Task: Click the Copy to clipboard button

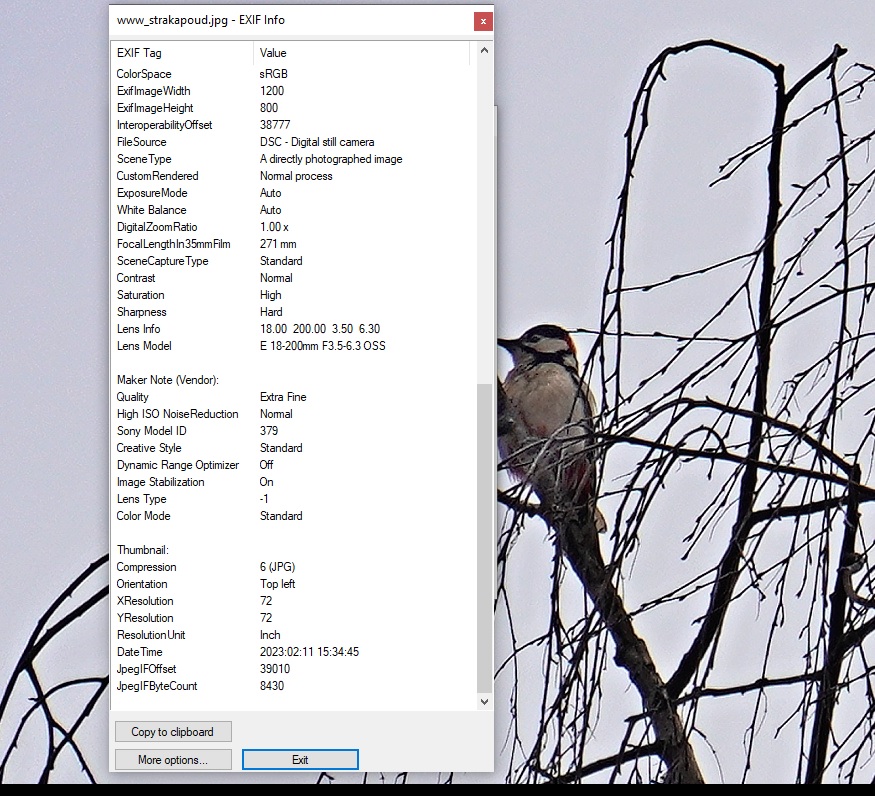Action: [173, 732]
